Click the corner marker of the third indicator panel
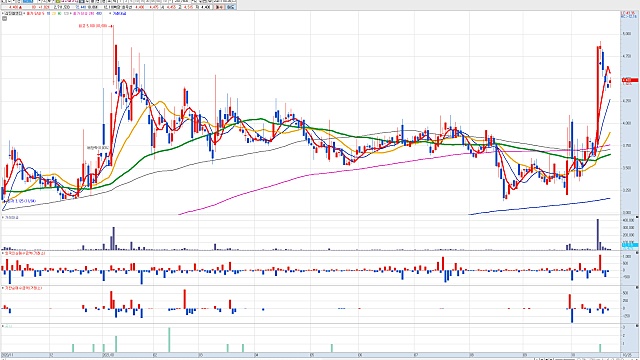This screenshot has width=640, height=360. click(637, 253)
